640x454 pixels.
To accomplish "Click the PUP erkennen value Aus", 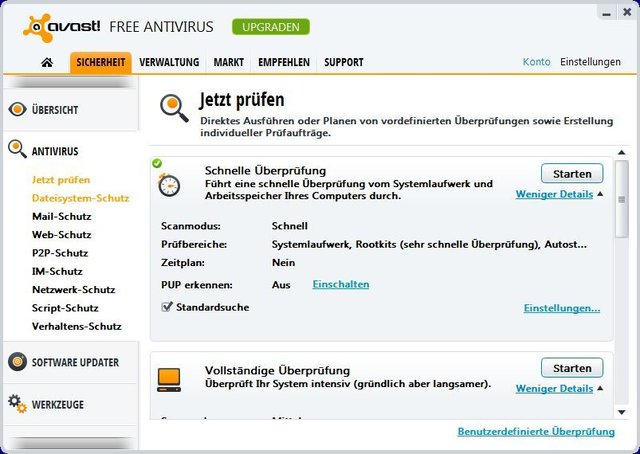I will 281,285.
